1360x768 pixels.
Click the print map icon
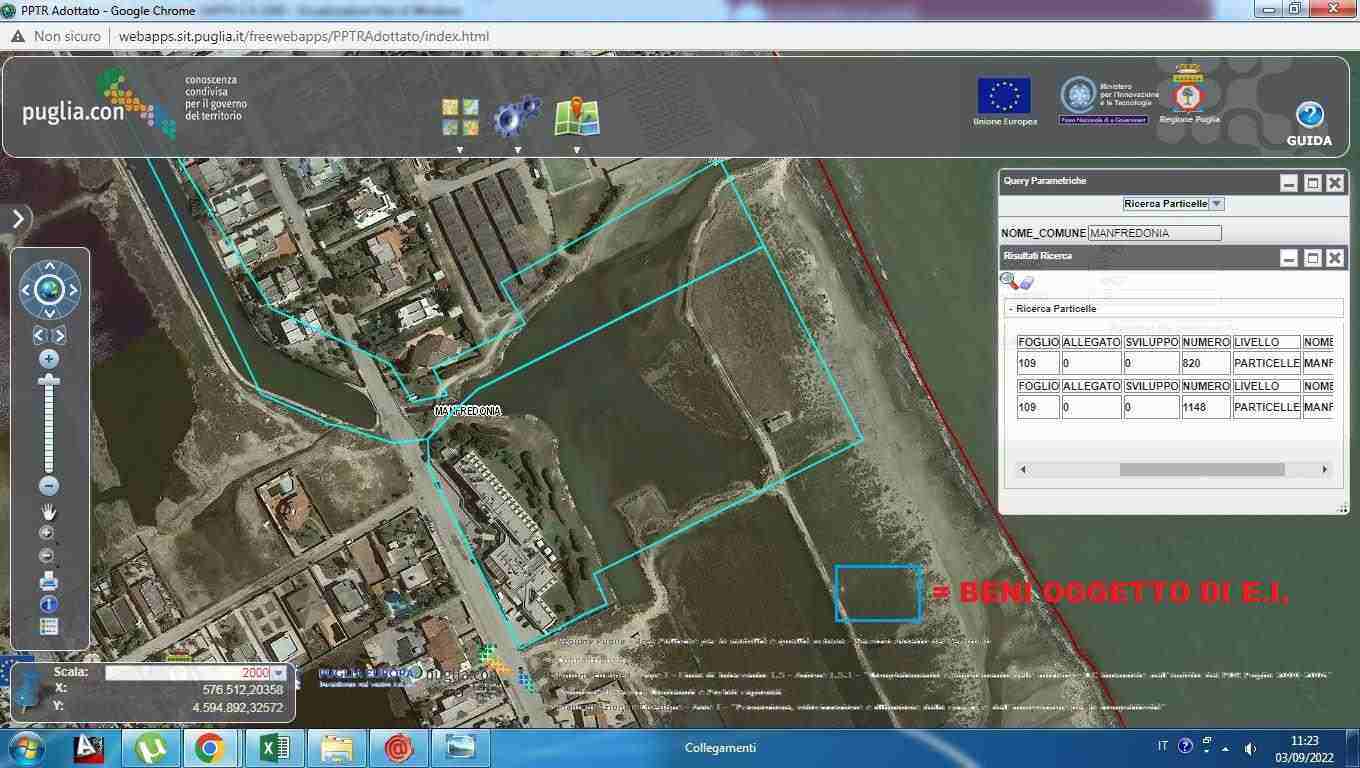coord(48,581)
